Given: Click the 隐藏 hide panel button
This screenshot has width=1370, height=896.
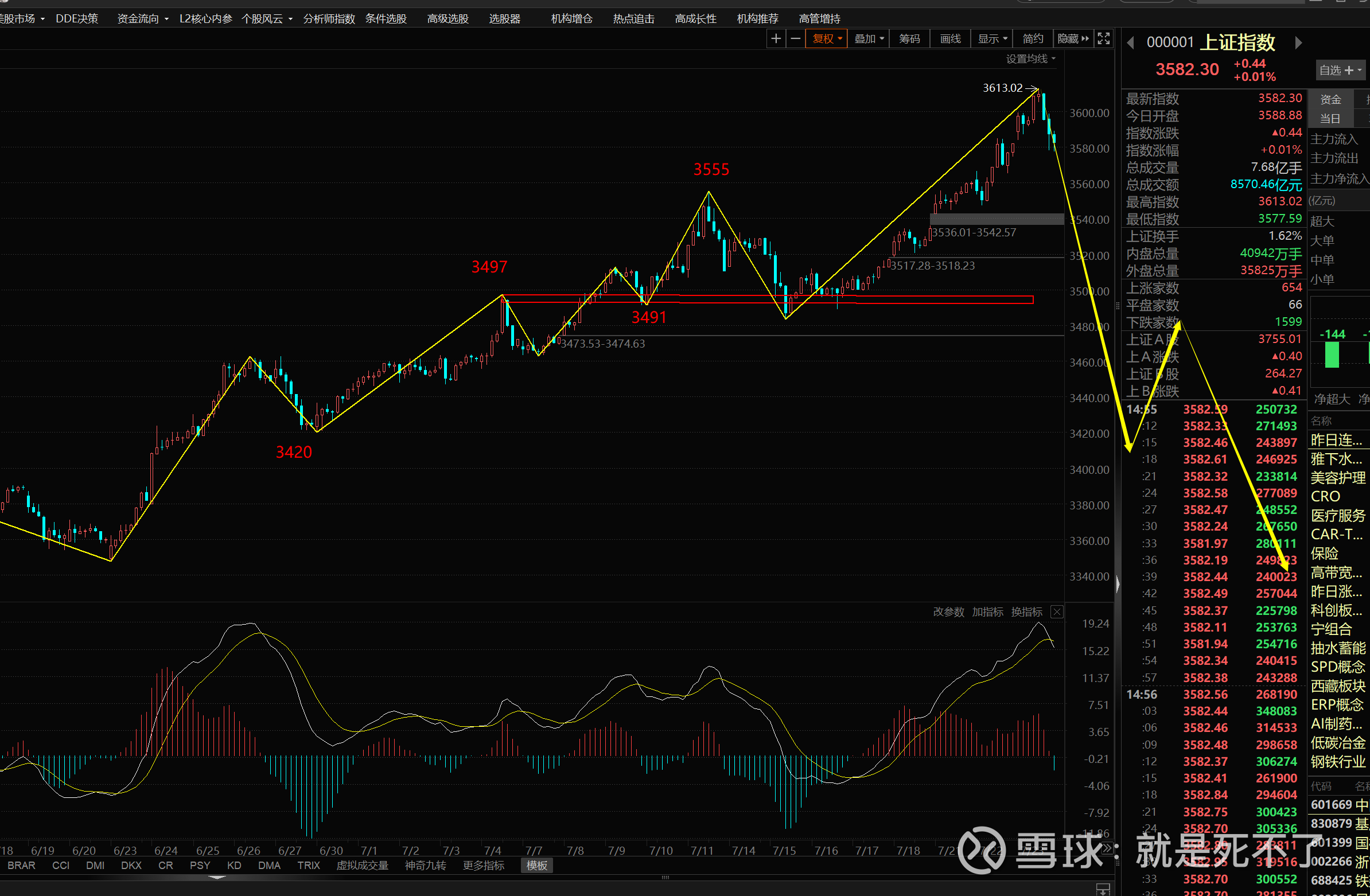Looking at the screenshot, I should click(x=1073, y=38).
